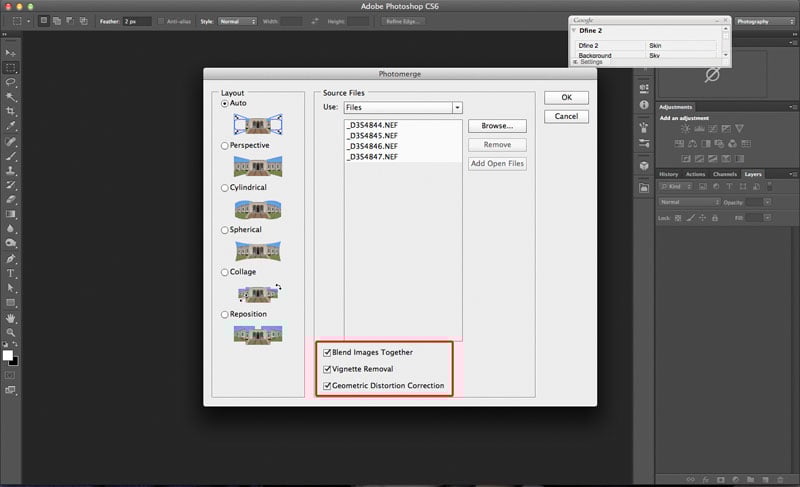The height and width of the screenshot is (487, 800).
Task: Open the Info panel icon
Action: click(x=644, y=105)
